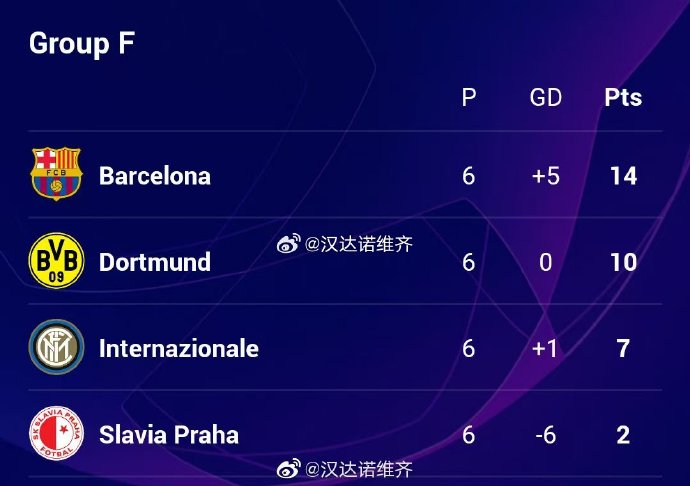Click the Pts column header
Screen dimensions: 690x486
(623, 97)
